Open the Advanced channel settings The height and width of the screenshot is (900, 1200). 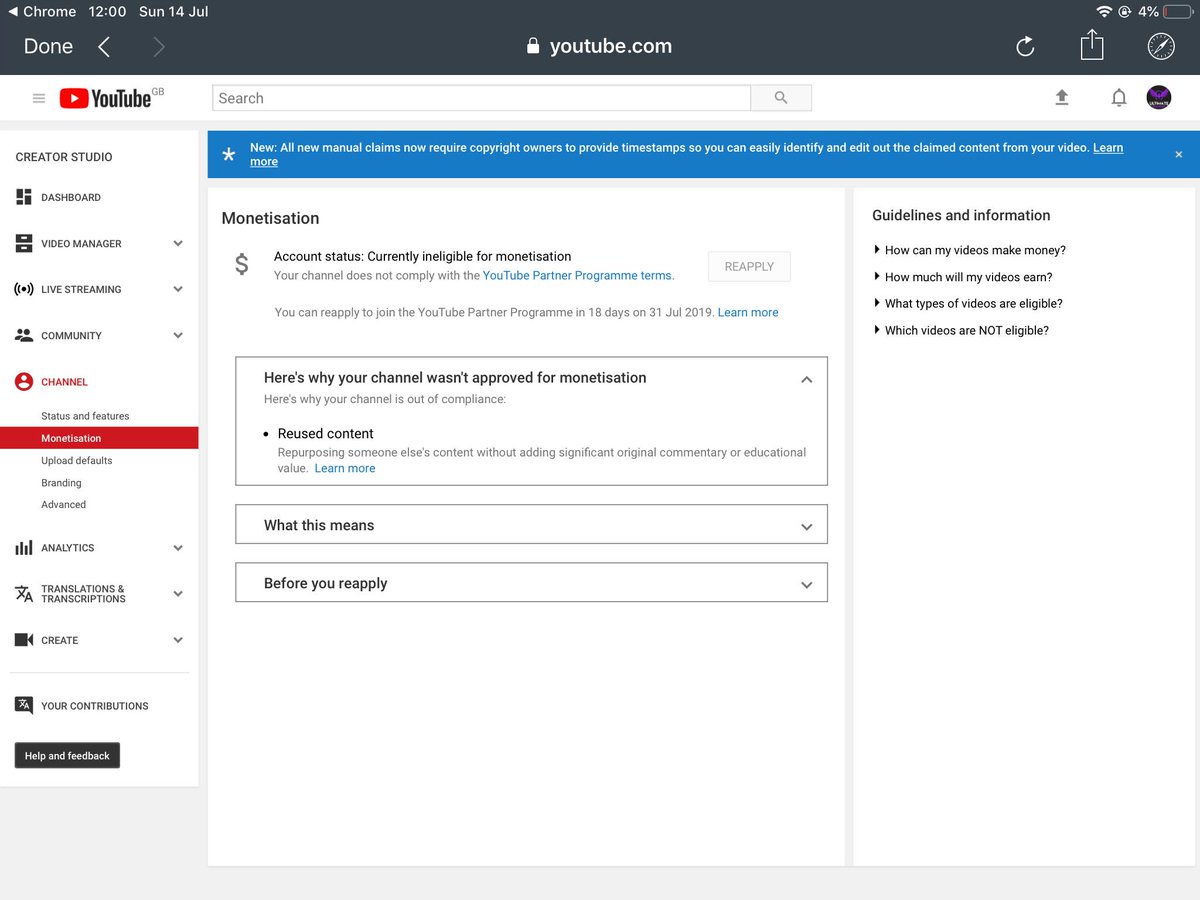(63, 504)
